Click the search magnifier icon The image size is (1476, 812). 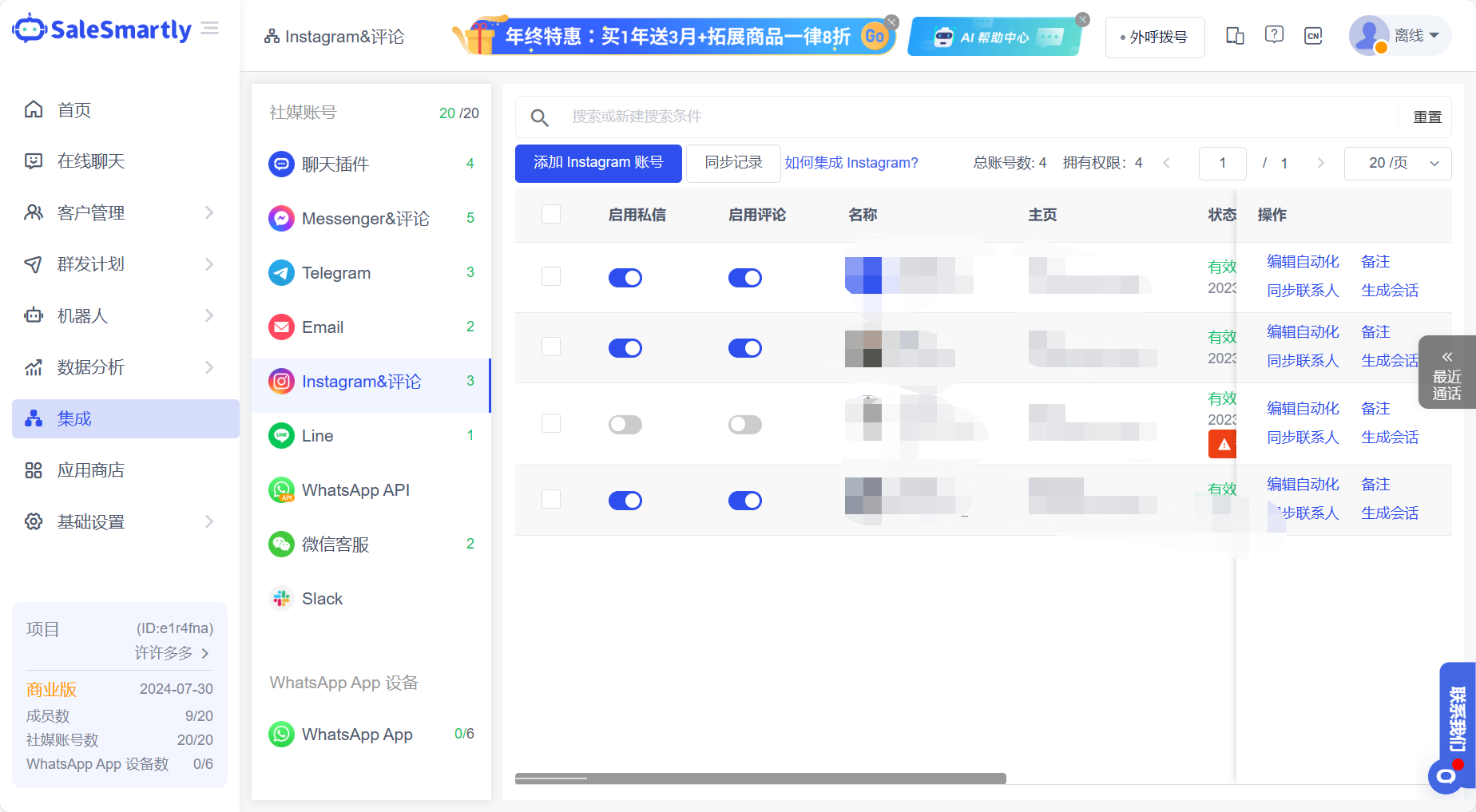[540, 117]
